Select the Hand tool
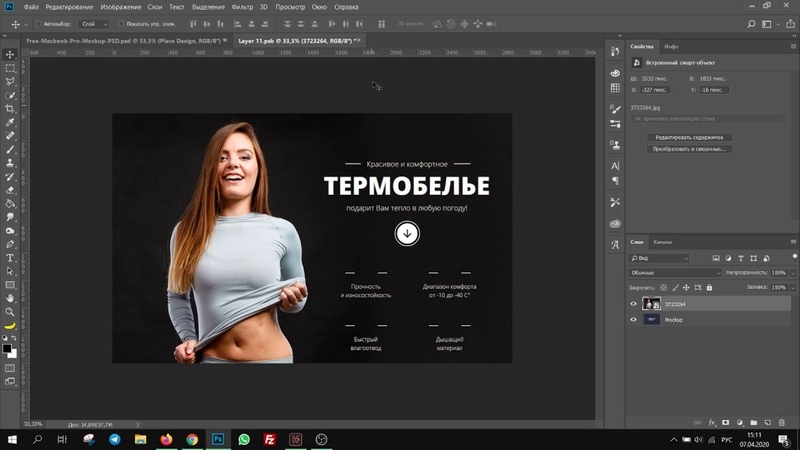The height and width of the screenshot is (450, 800). click(x=10, y=297)
